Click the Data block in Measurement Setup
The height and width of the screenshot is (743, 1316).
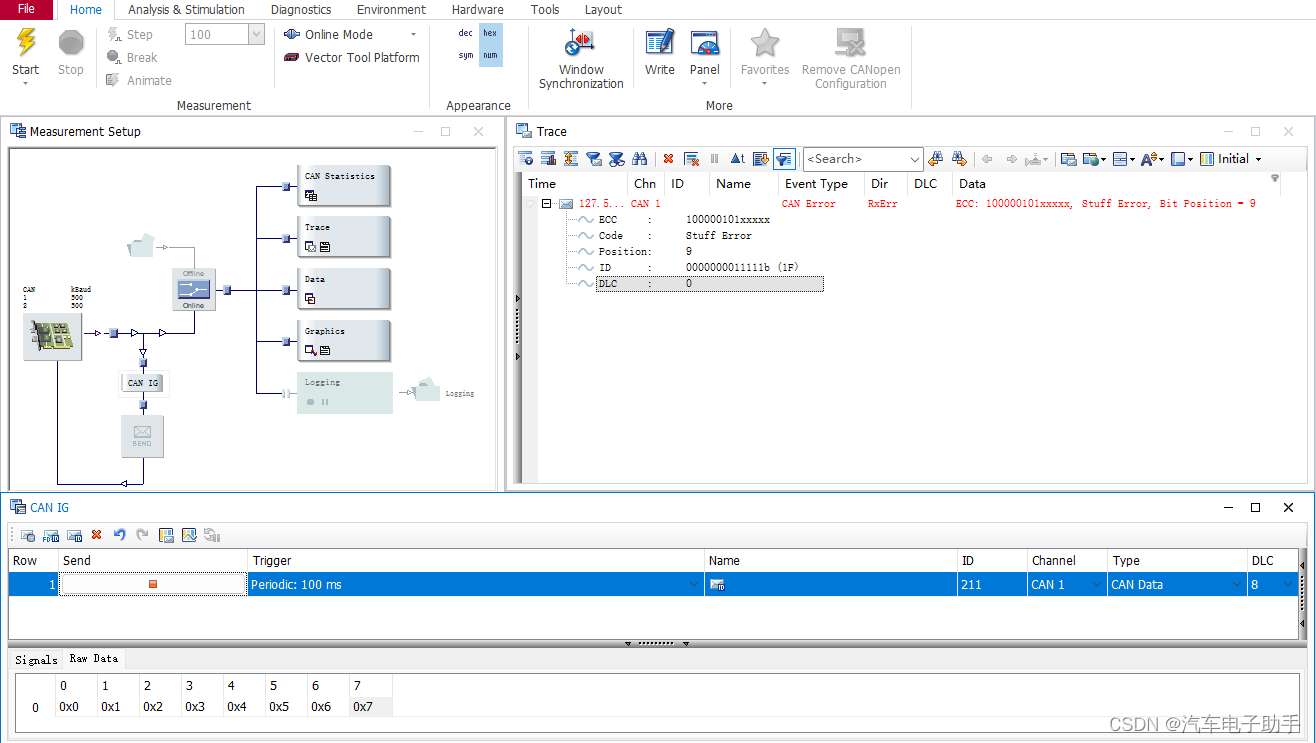[x=343, y=289]
